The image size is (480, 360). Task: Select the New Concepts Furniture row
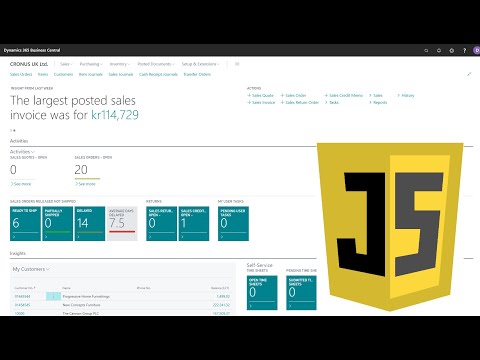click(x=122, y=305)
